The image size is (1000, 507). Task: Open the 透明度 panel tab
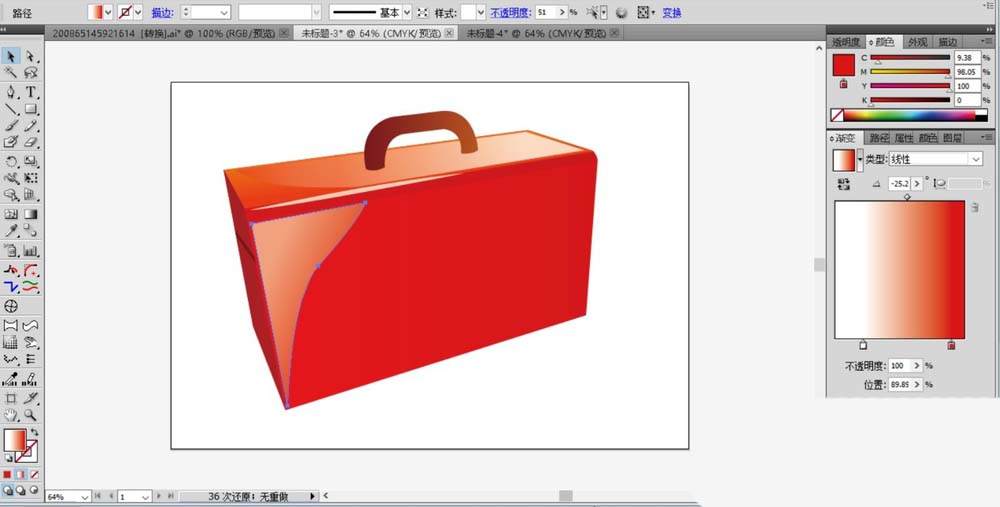846,42
